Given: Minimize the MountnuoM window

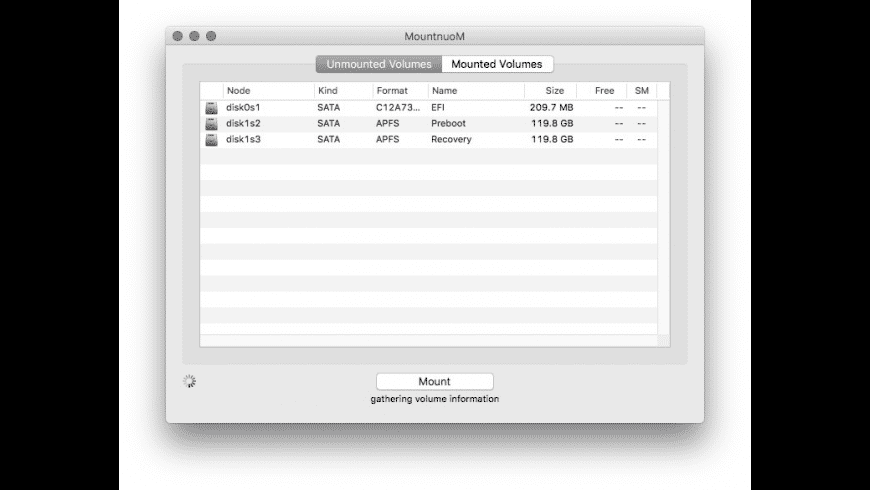Looking at the screenshot, I should 194,36.
